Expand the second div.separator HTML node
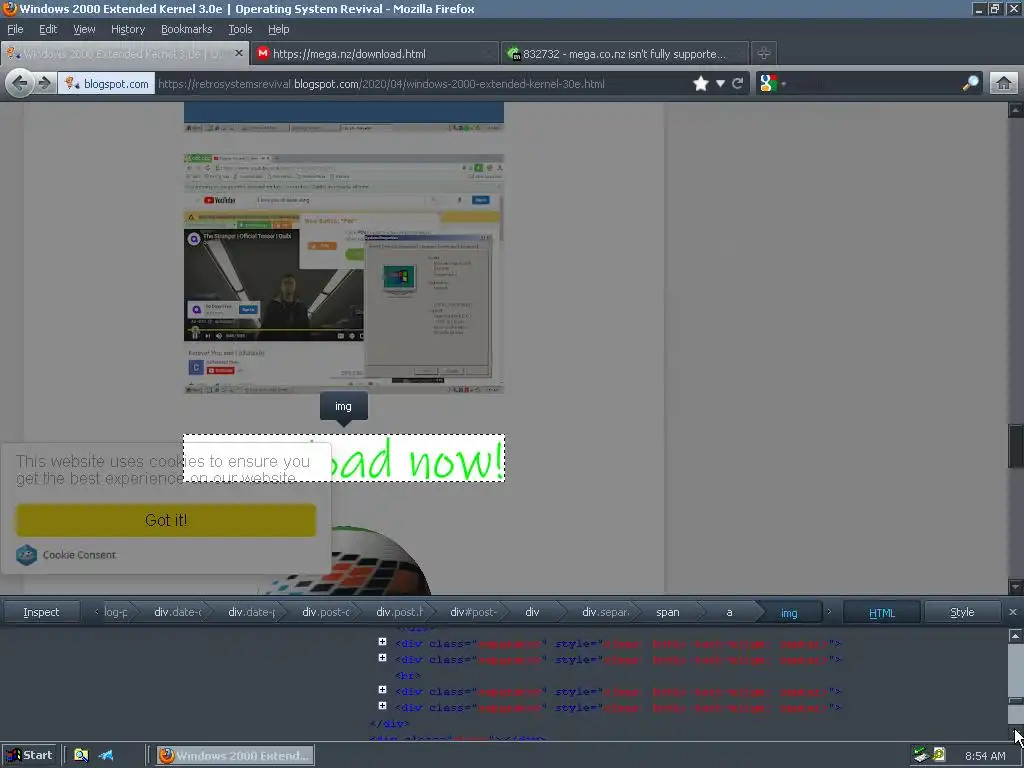Image resolution: width=1024 pixels, height=768 pixels. pos(382,658)
